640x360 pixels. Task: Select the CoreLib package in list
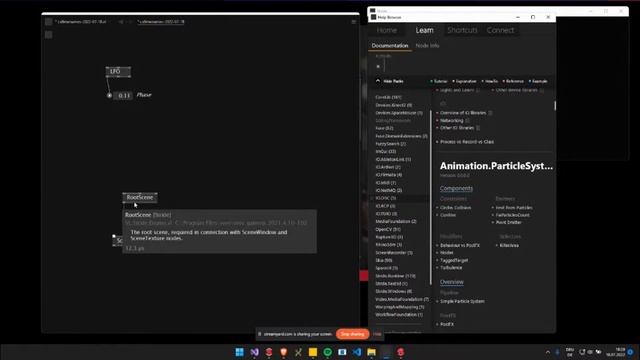[388, 97]
